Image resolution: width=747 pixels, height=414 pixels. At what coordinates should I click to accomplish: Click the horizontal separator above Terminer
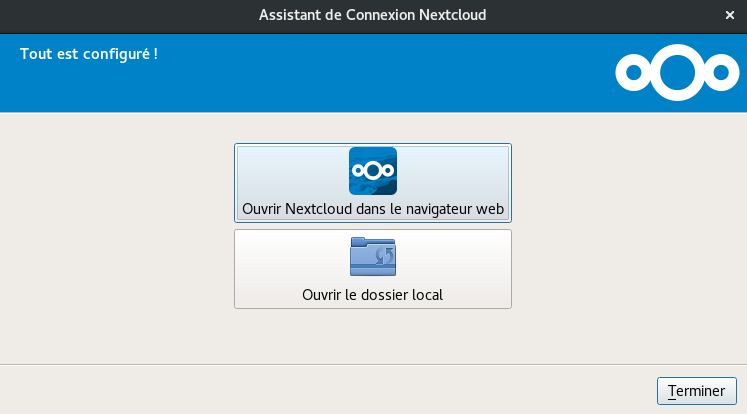[372, 364]
